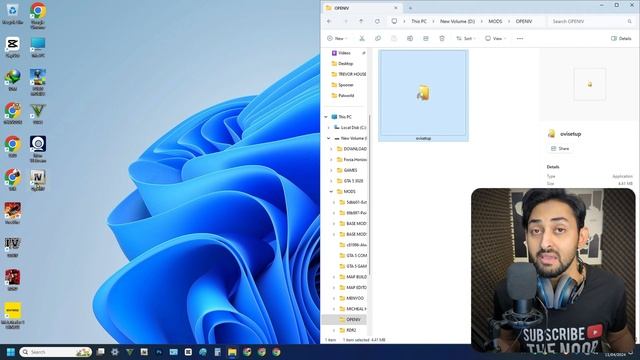640x360 pixels.
Task: Open the View dropdown menu
Action: (496, 38)
